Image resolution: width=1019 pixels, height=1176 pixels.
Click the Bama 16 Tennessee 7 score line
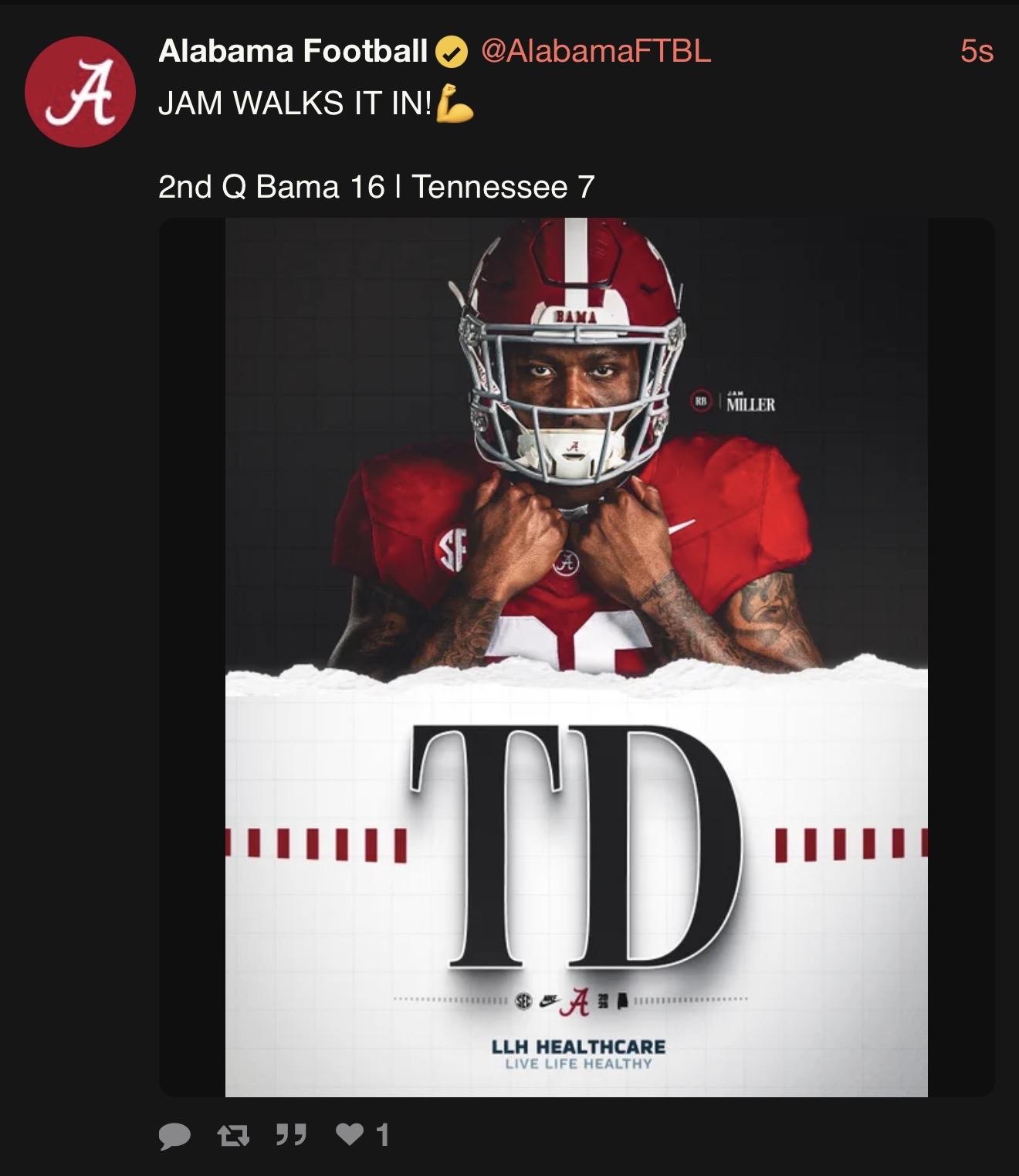point(376,187)
